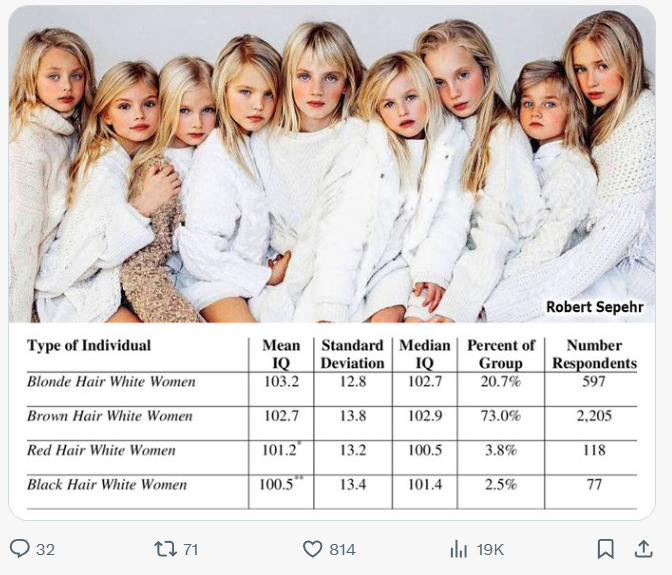Click the 19K views count

tap(490, 549)
